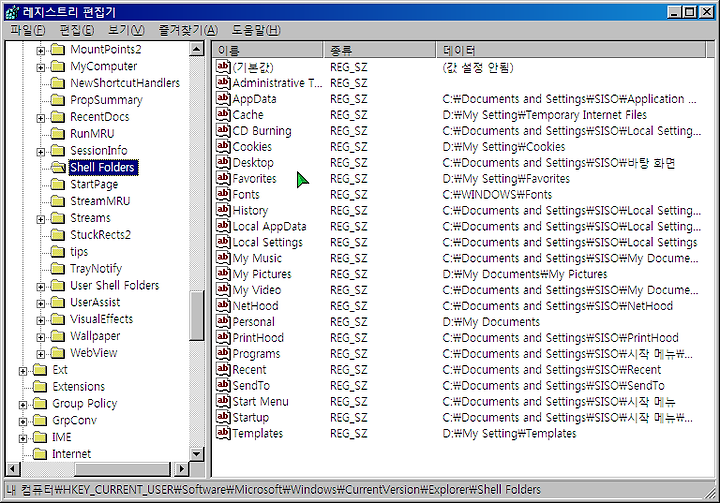The image size is (720, 503).
Task: Sort values by the 종류 column header
Action: [x=380, y=50]
